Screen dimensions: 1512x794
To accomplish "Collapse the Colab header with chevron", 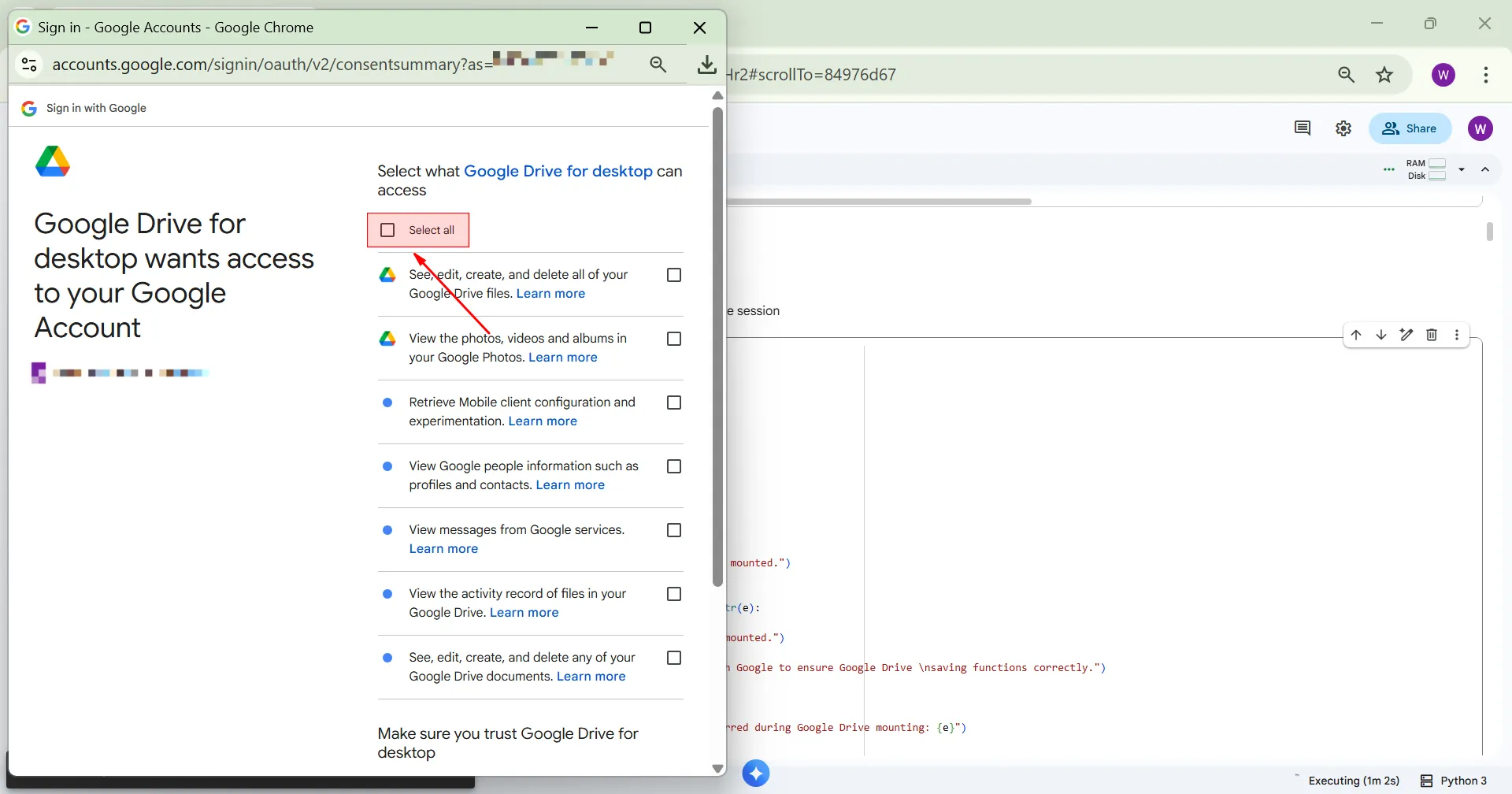I will tap(1485, 169).
